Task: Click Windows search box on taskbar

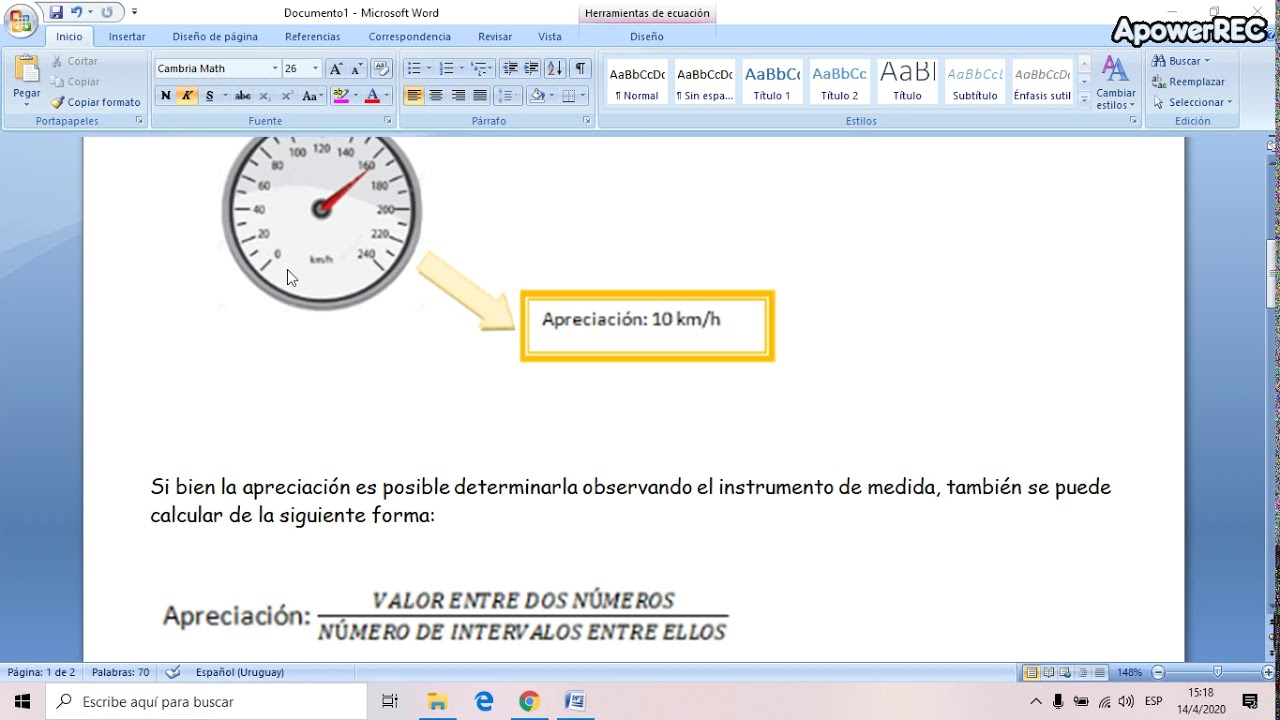Action: [207, 702]
